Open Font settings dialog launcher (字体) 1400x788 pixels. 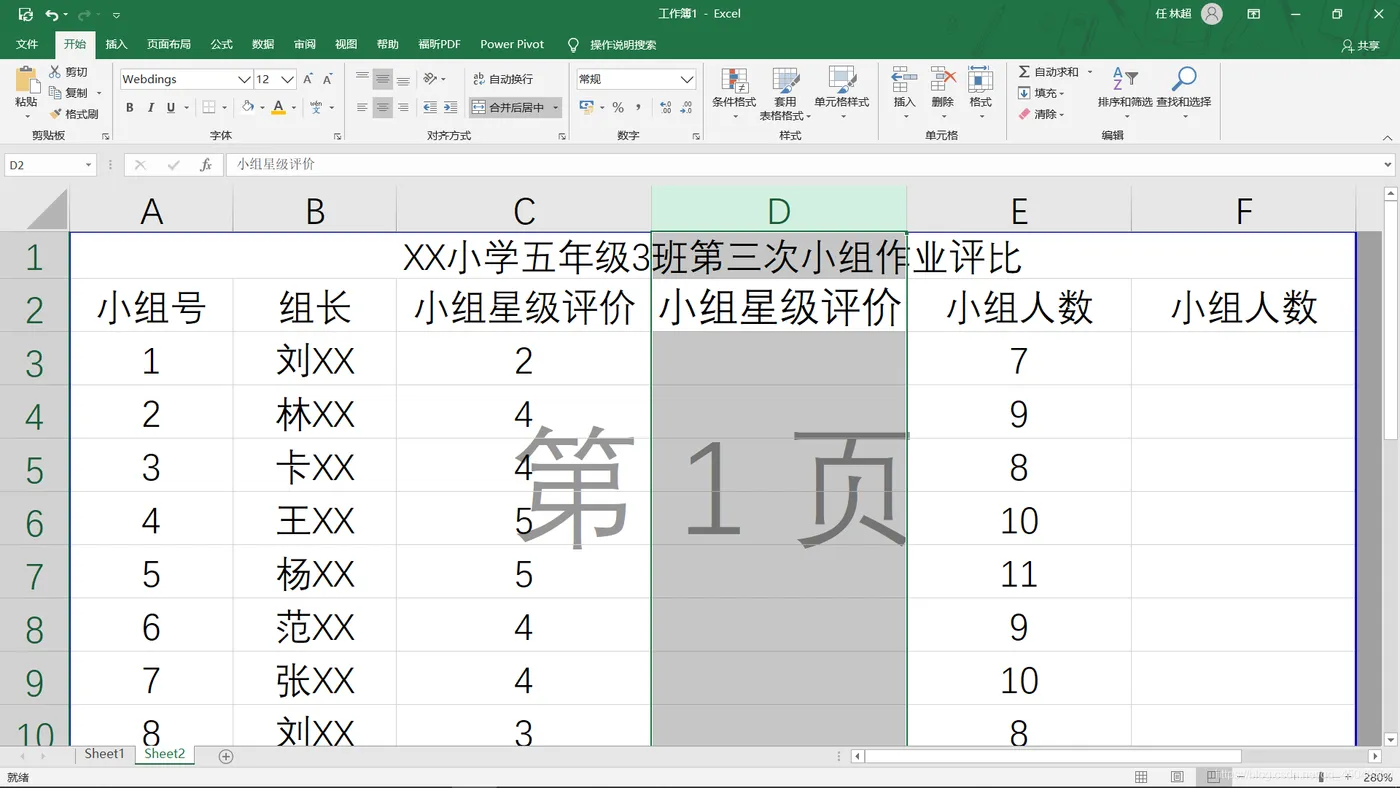click(336, 136)
